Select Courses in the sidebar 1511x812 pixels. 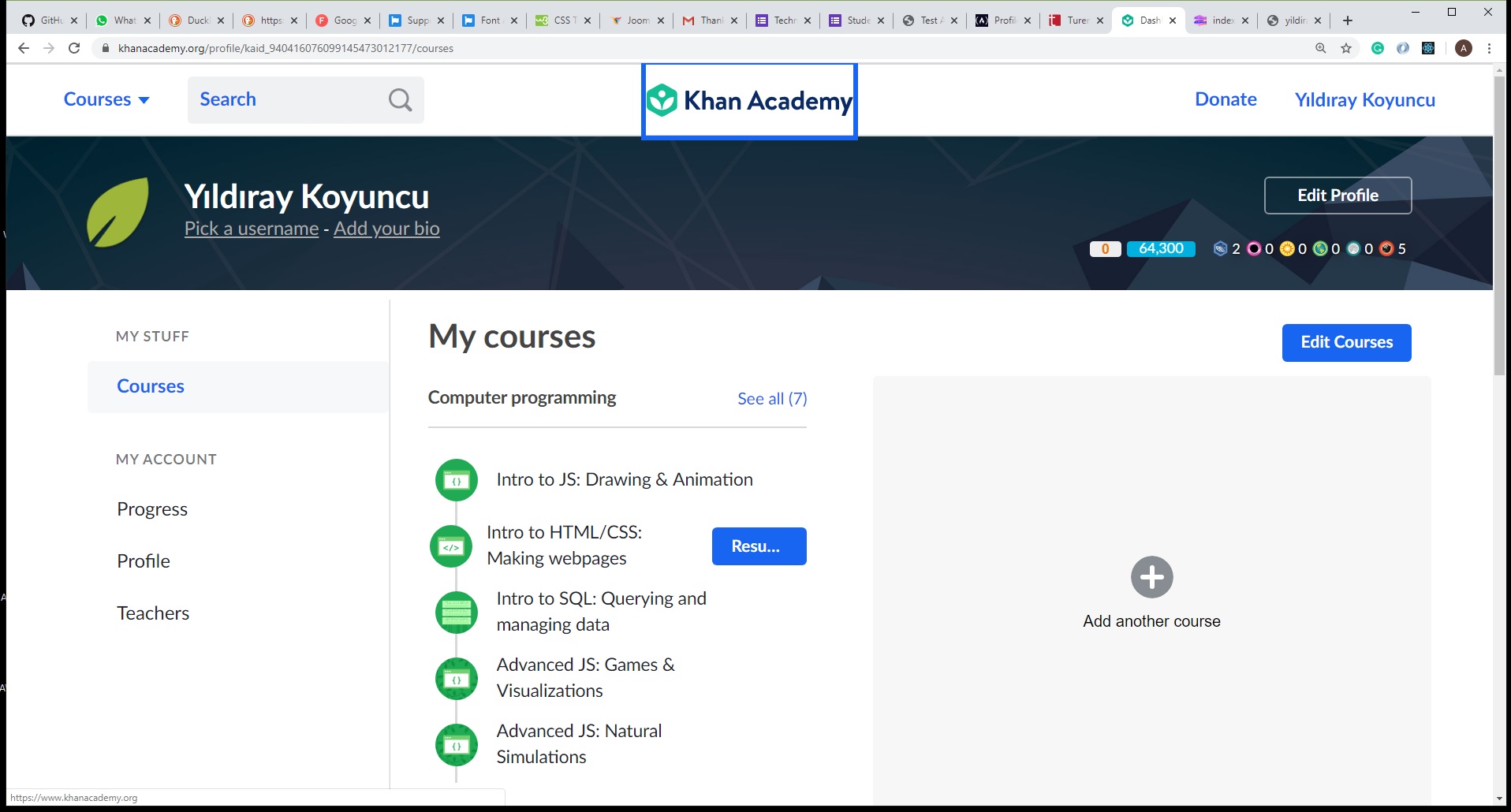pyautogui.click(x=237, y=386)
